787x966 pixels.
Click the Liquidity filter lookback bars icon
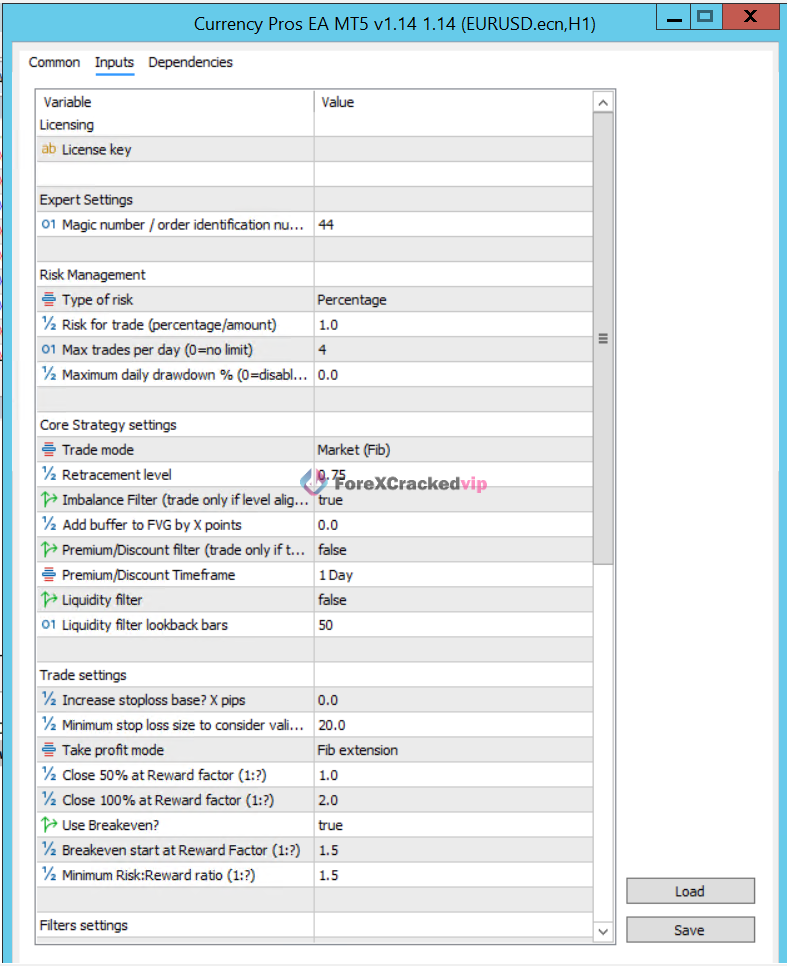pyautogui.click(x=48, y=625)
